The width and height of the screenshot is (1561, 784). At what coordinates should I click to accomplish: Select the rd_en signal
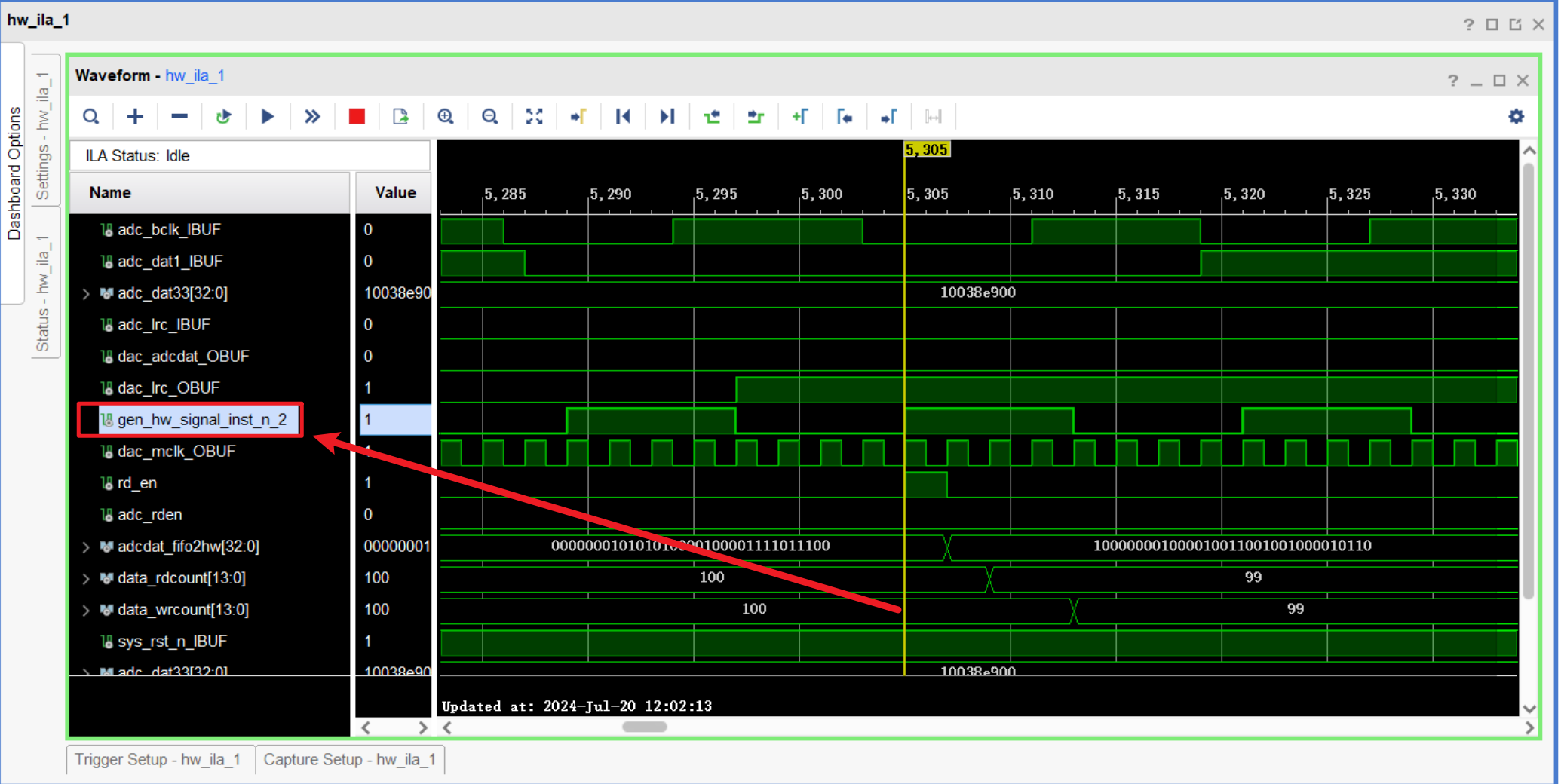pos(137,483)
